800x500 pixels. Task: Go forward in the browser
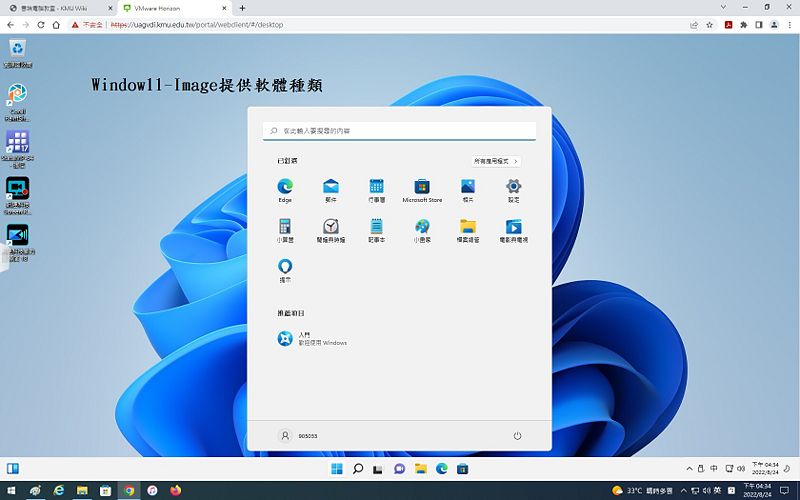[26, 24]
